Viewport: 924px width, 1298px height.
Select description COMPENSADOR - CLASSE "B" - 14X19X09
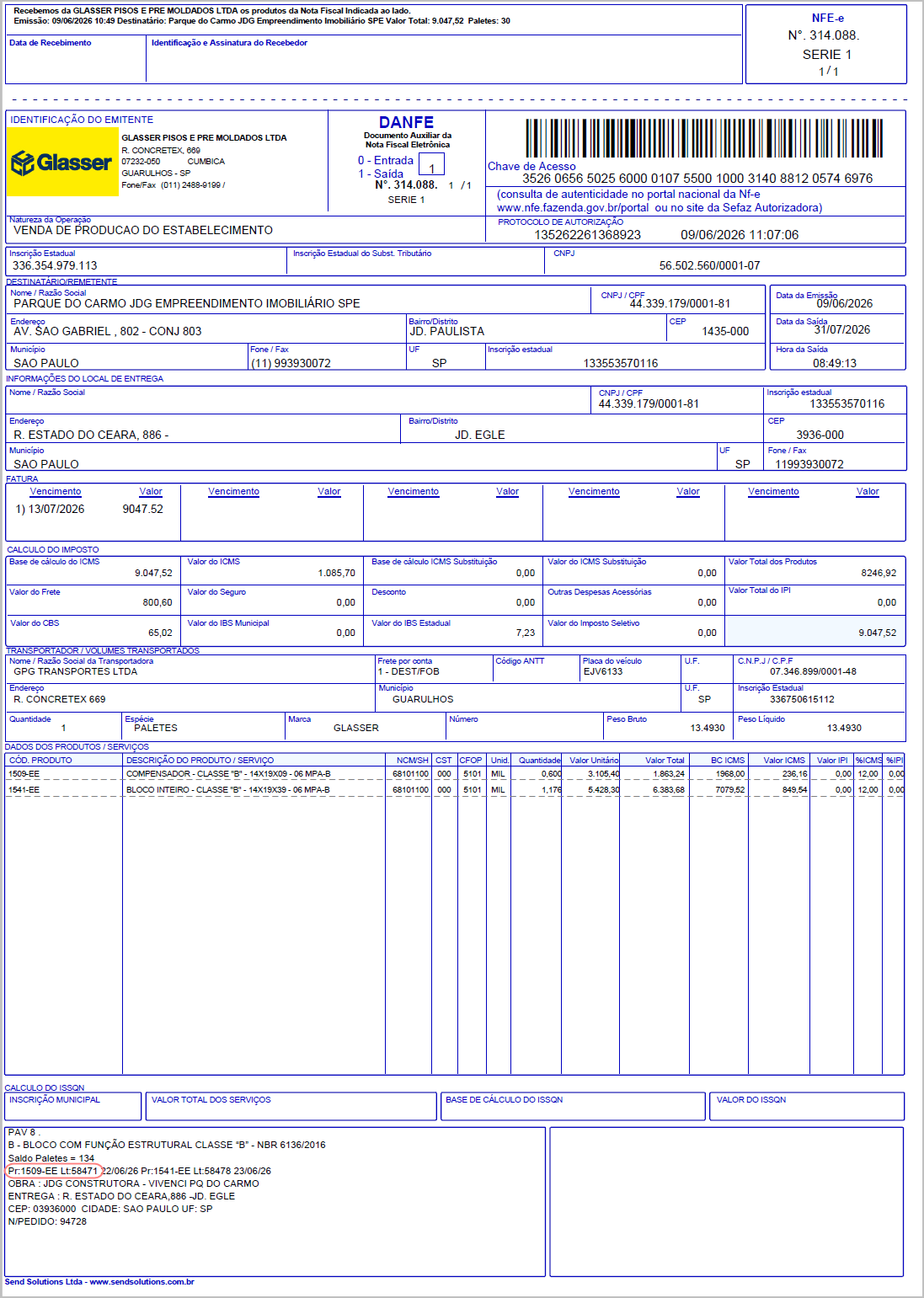tap(228, 773)
